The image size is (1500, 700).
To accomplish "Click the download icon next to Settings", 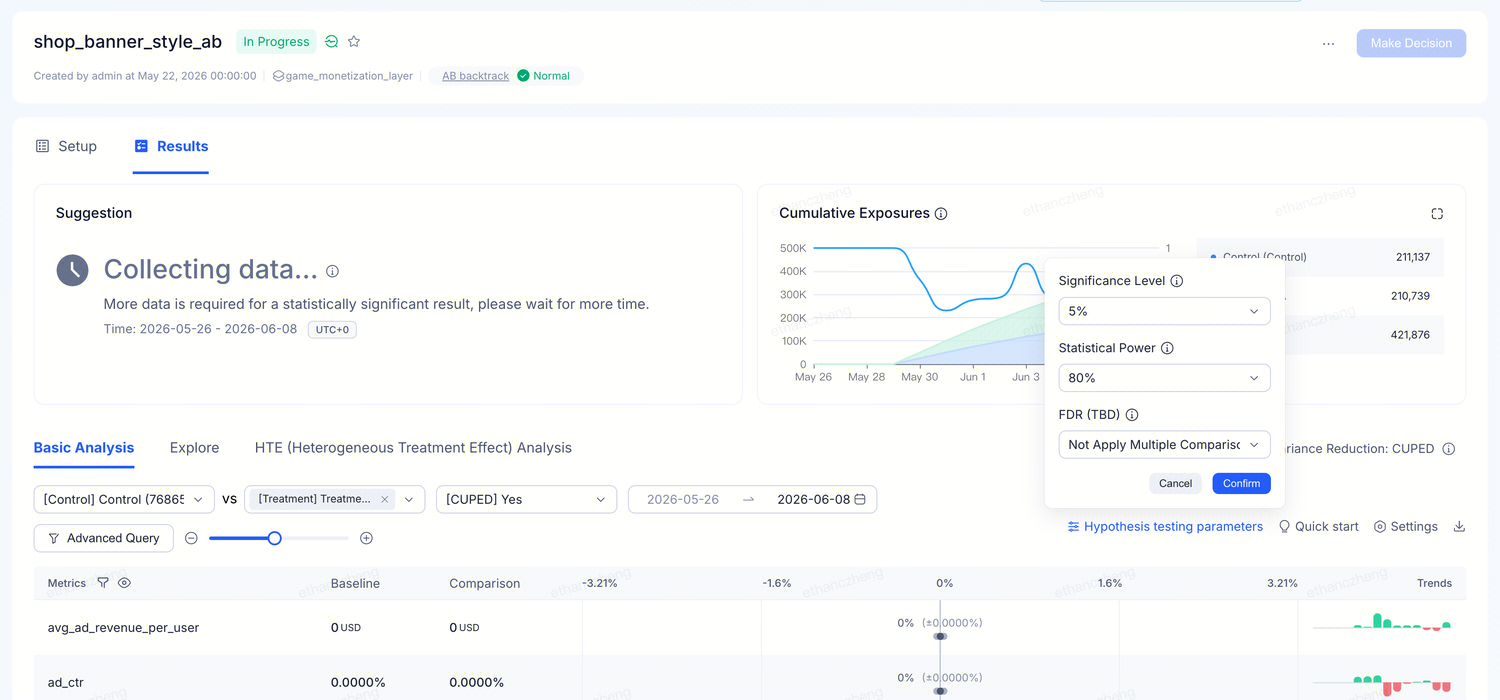I will pyautogui.click(x=1459, y=526).
